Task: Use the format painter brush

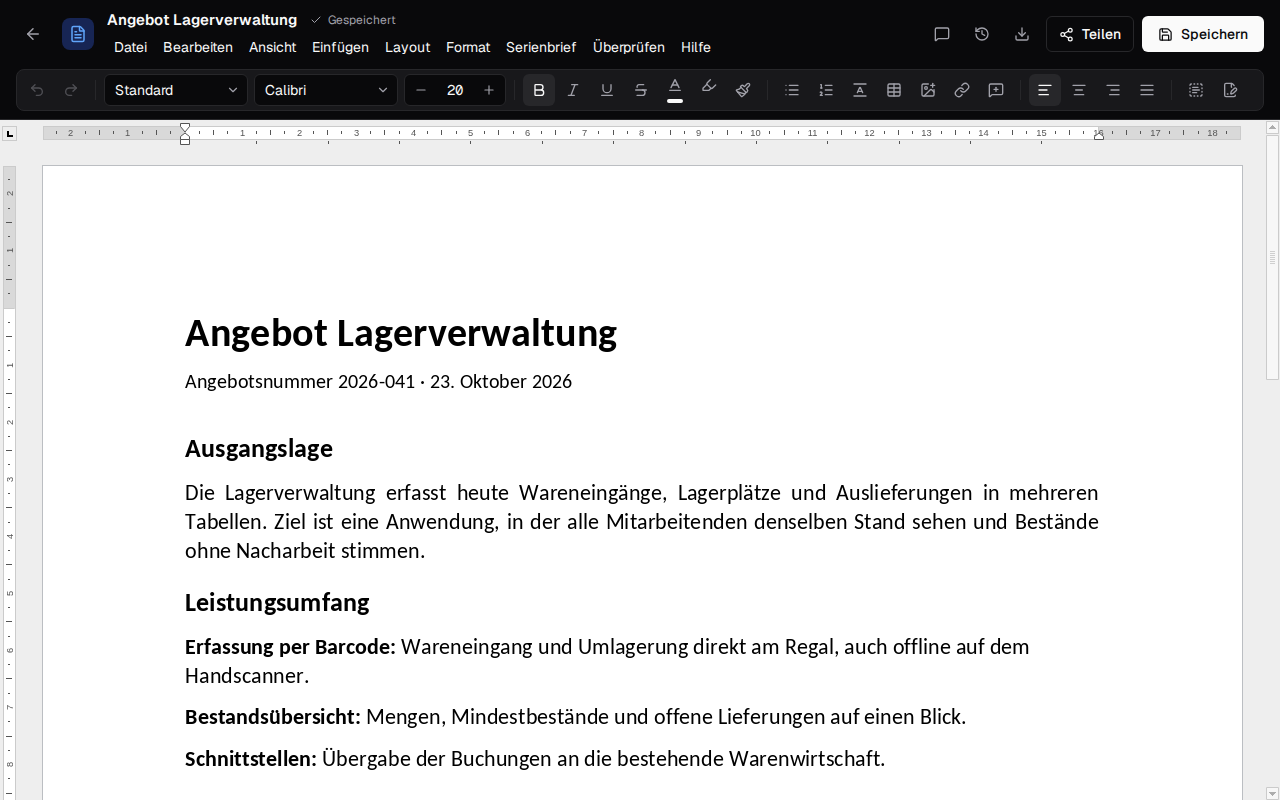Action: tap(743, 90)
